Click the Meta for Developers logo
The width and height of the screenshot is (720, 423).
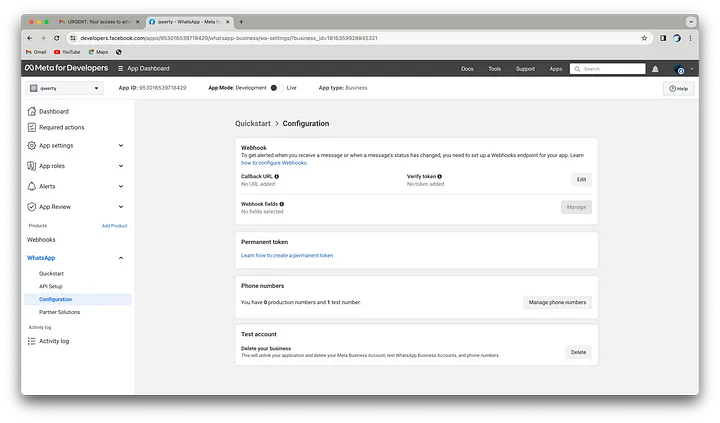click(x=67, y=68)
